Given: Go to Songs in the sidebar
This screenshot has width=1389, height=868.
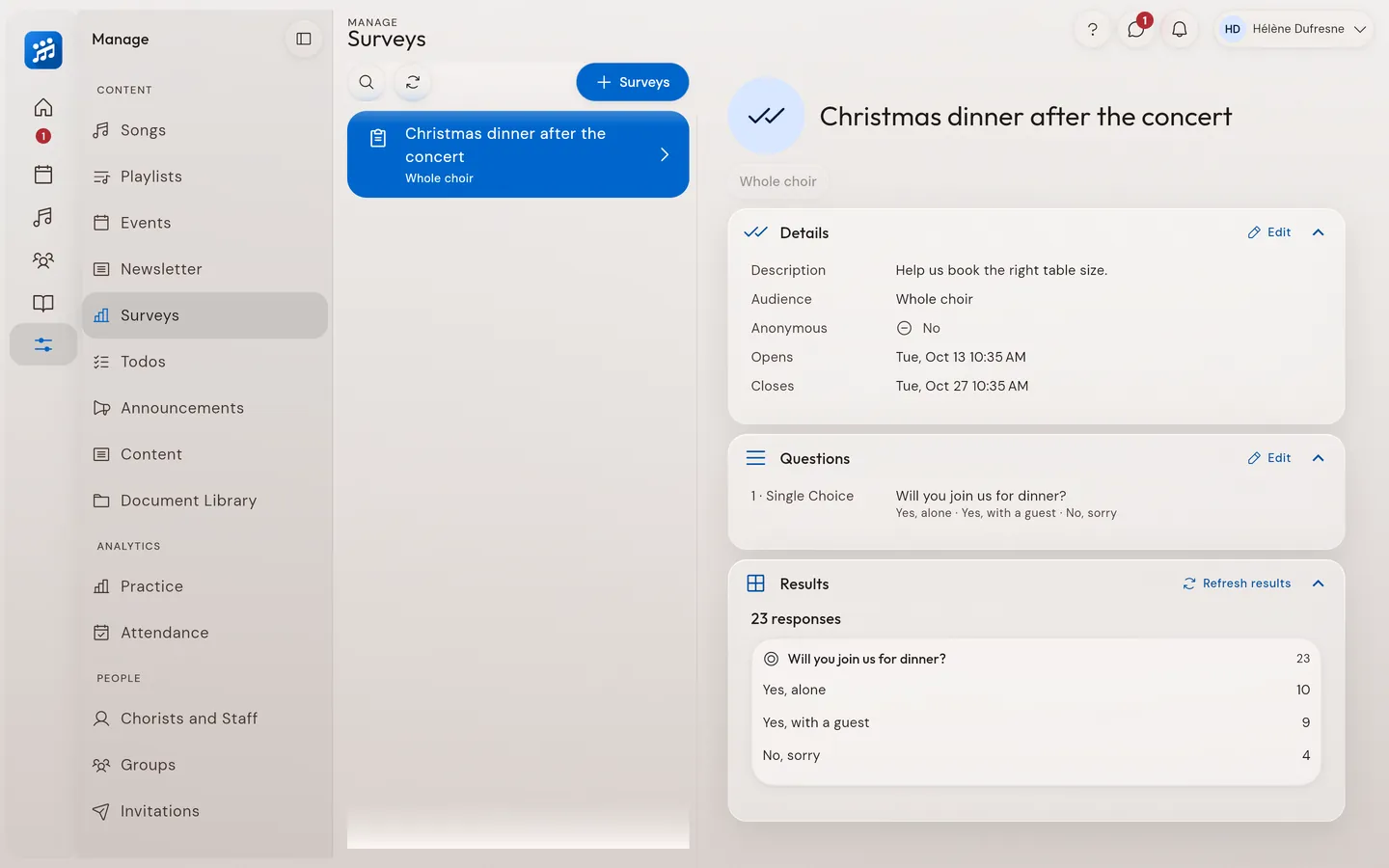Looking at the screenshot, I should (x=204, y=130).
